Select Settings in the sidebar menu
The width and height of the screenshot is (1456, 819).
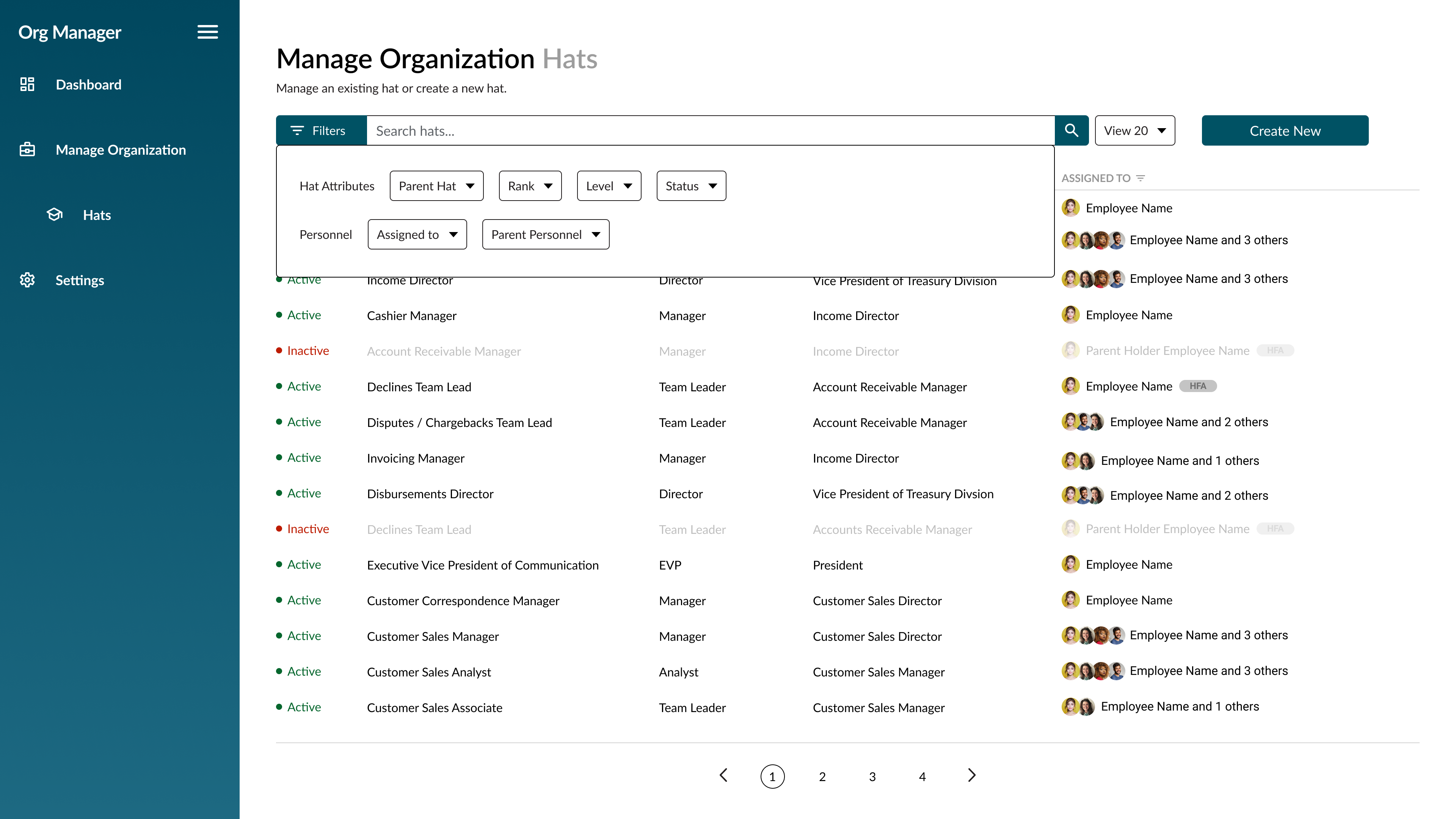point(80,280)
